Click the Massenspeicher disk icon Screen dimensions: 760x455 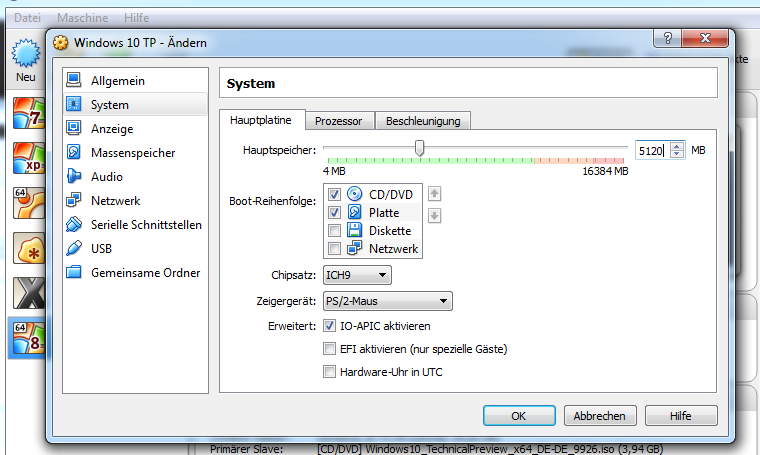point(74,152)
